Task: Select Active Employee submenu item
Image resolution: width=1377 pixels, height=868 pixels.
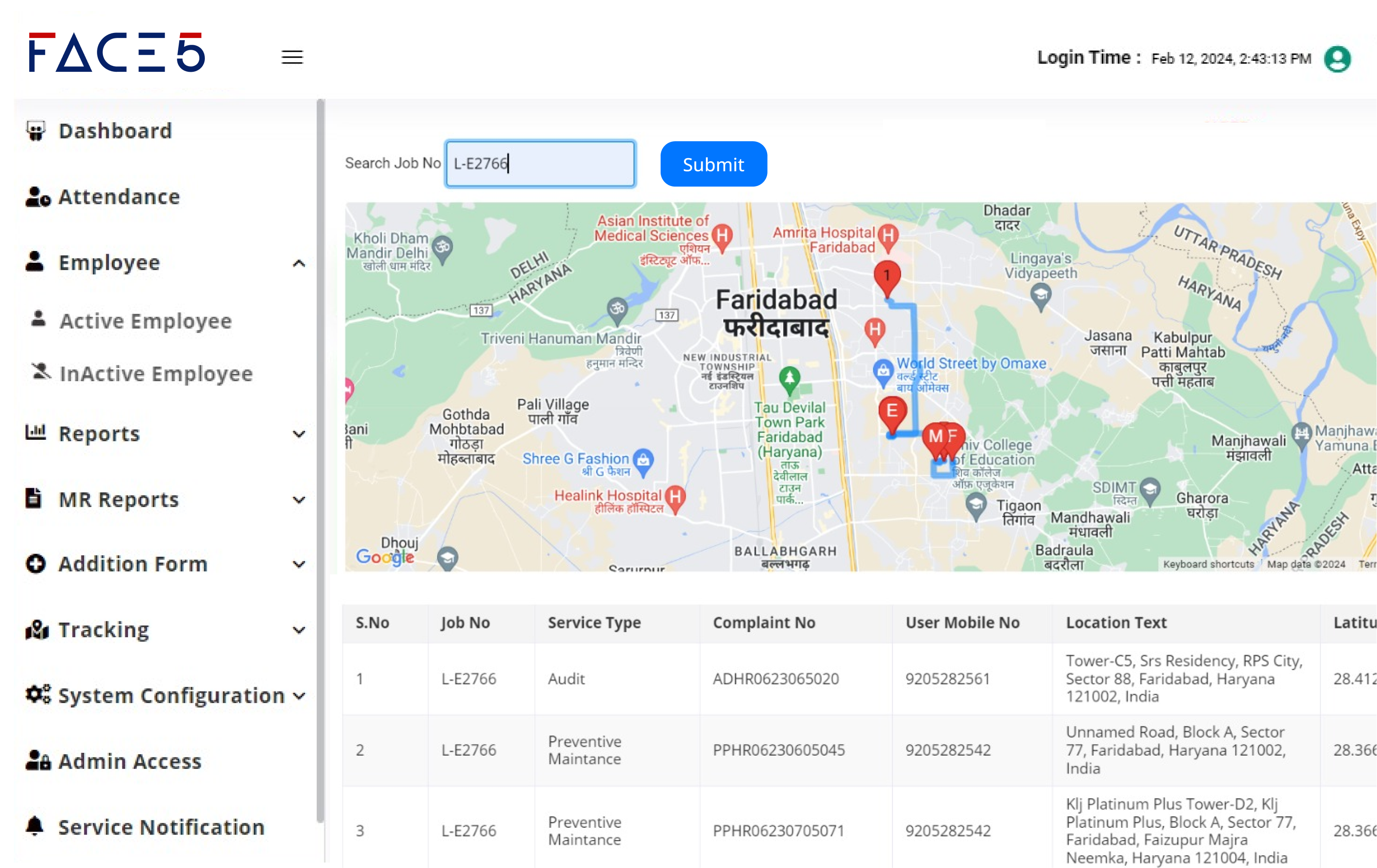Action: tap(145, 321)
